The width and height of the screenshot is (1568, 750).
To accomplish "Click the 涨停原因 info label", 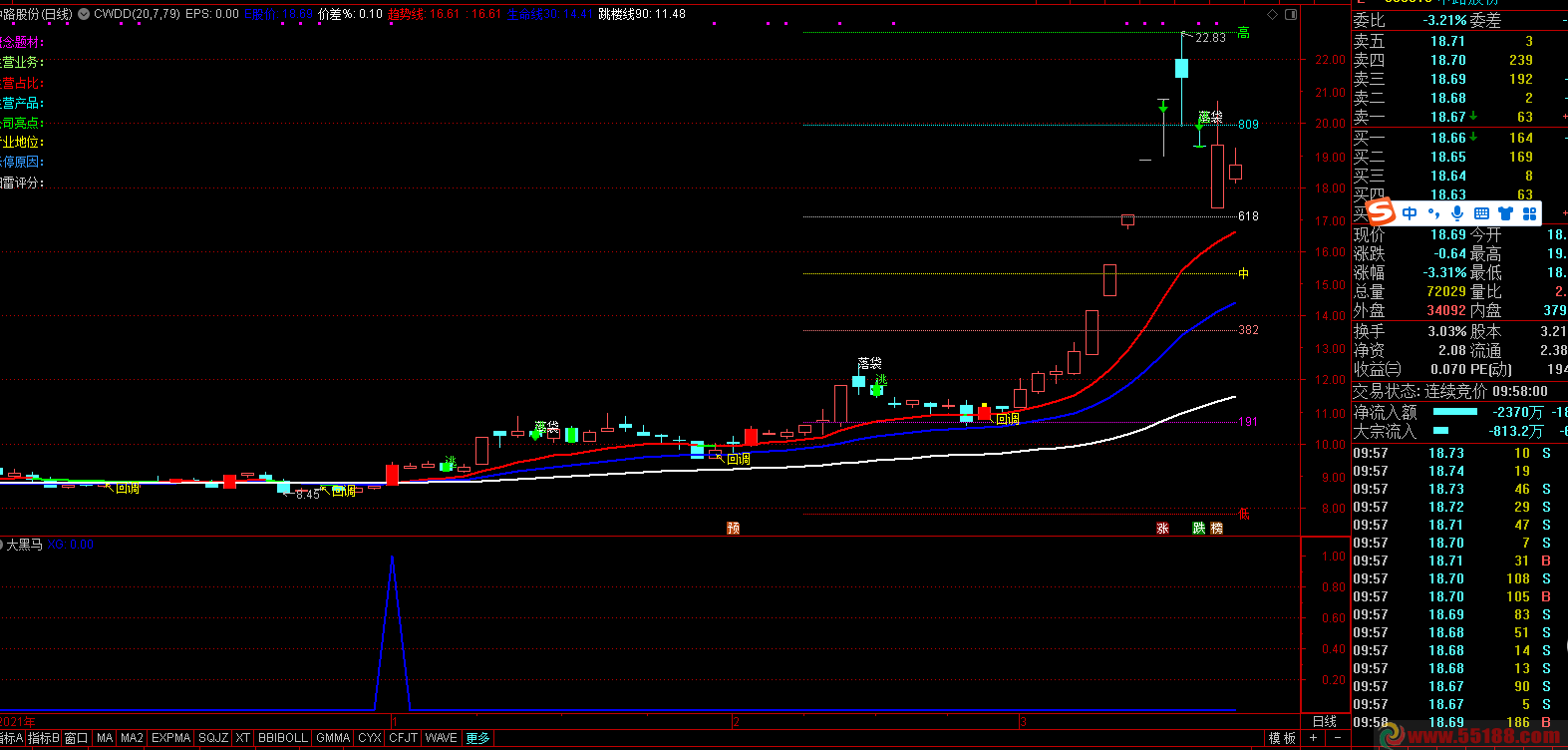I will point(22,162).
